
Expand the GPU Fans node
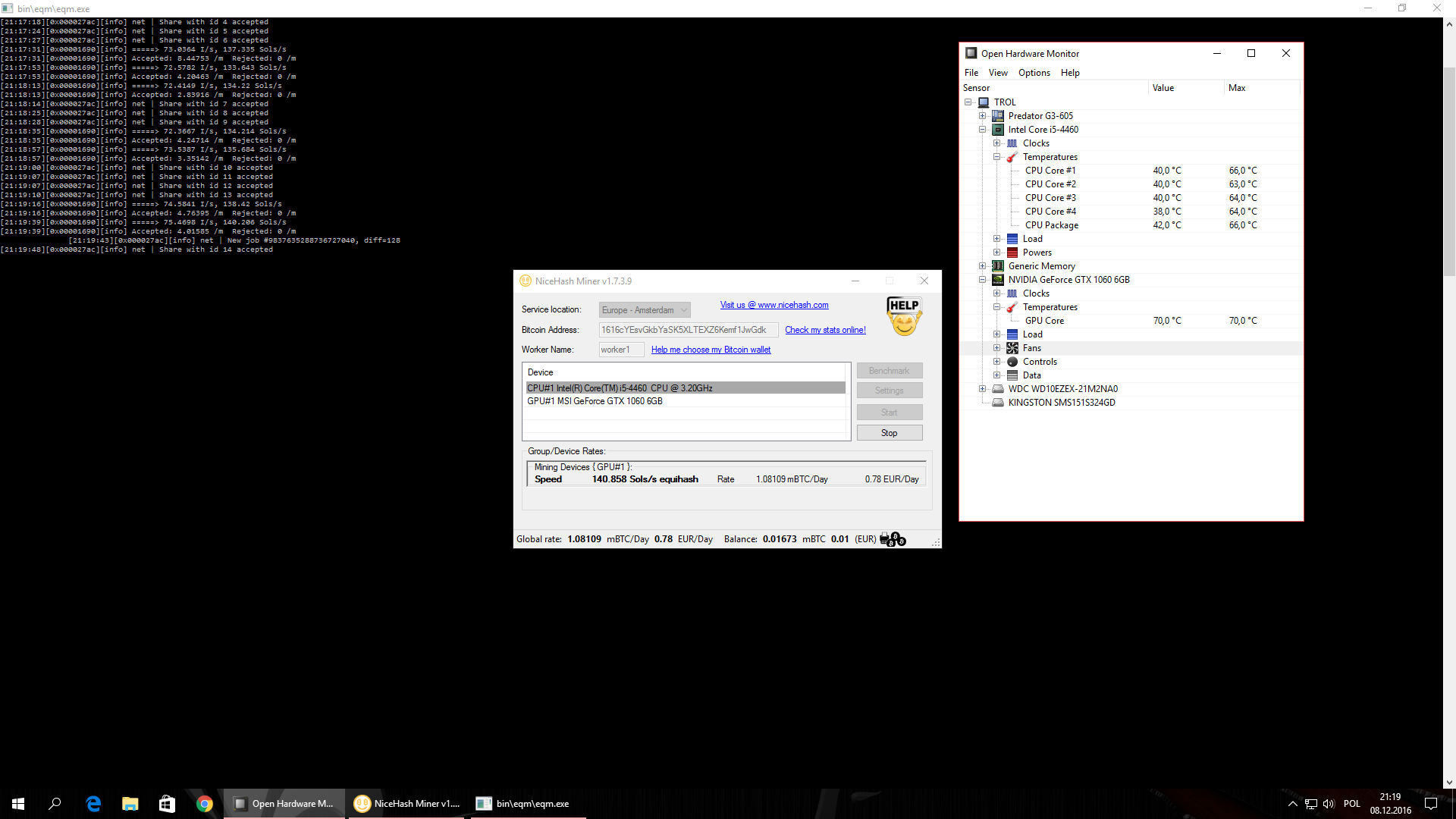997,348
